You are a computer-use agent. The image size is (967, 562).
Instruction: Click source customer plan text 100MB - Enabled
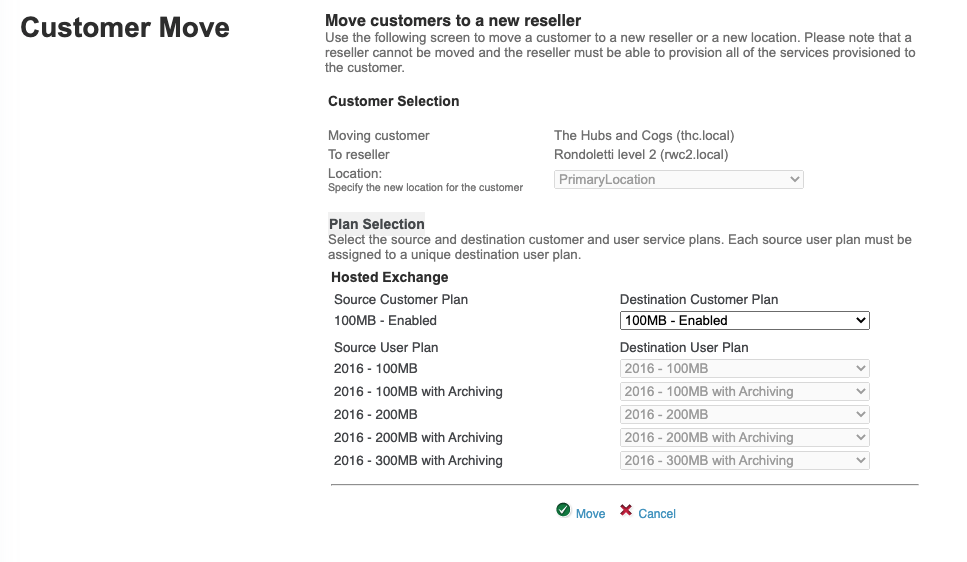(x=386, y=321)
